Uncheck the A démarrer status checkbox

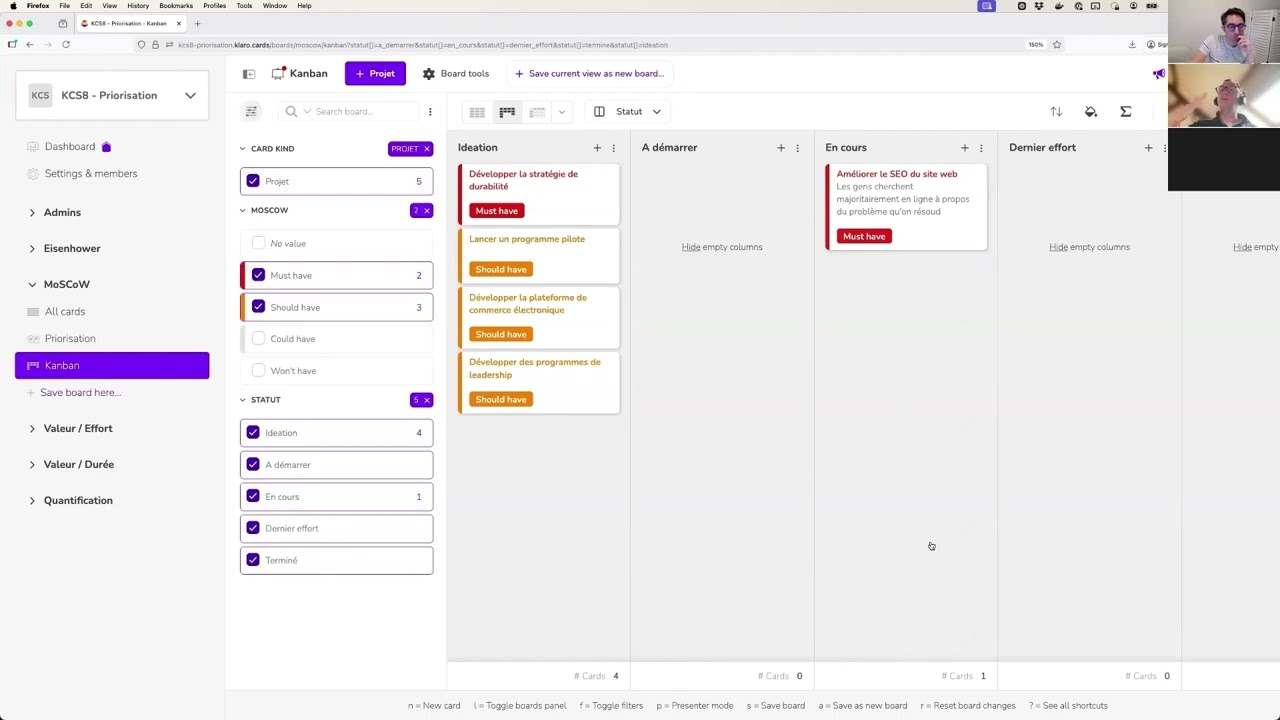click(x=253, y=465)
